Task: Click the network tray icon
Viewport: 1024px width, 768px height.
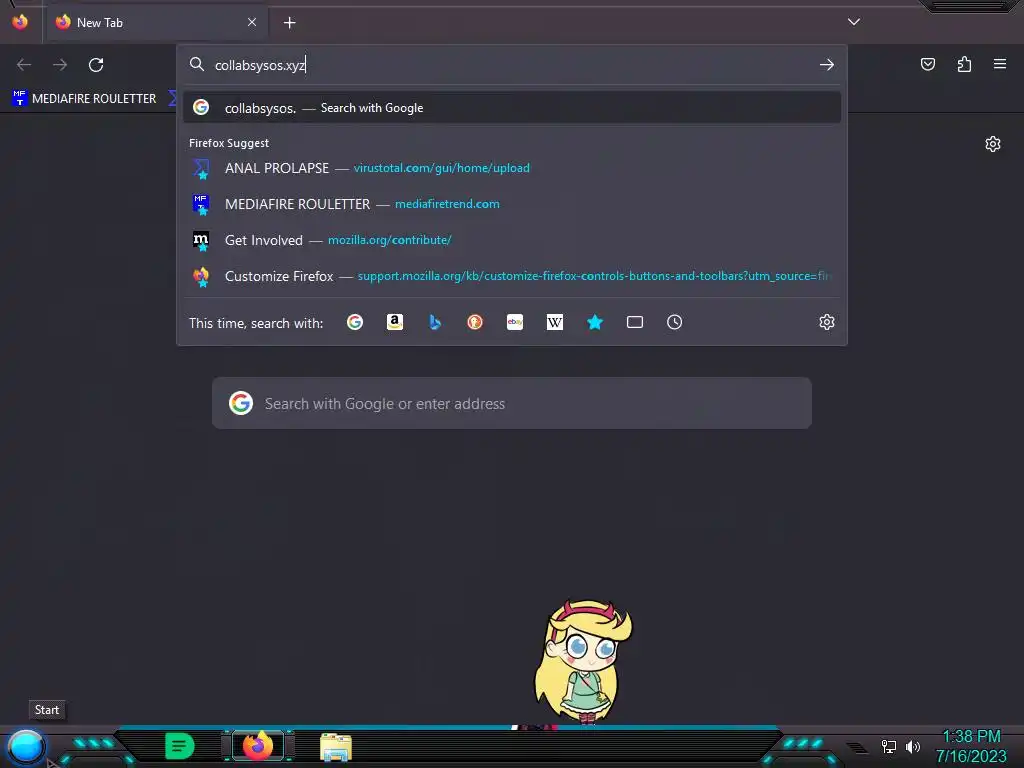Action: point(888,746)
